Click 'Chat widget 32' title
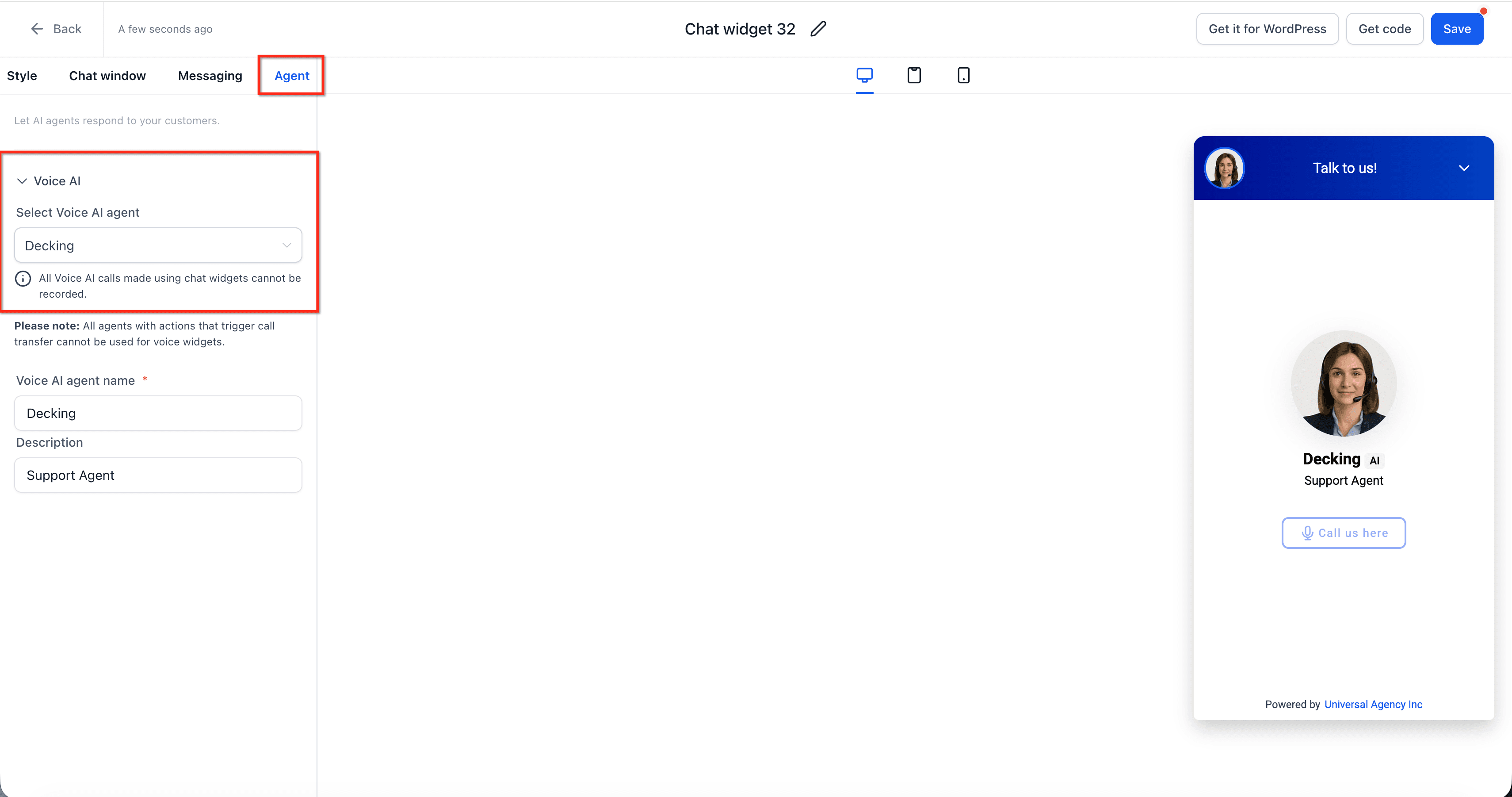 [740, 29]
